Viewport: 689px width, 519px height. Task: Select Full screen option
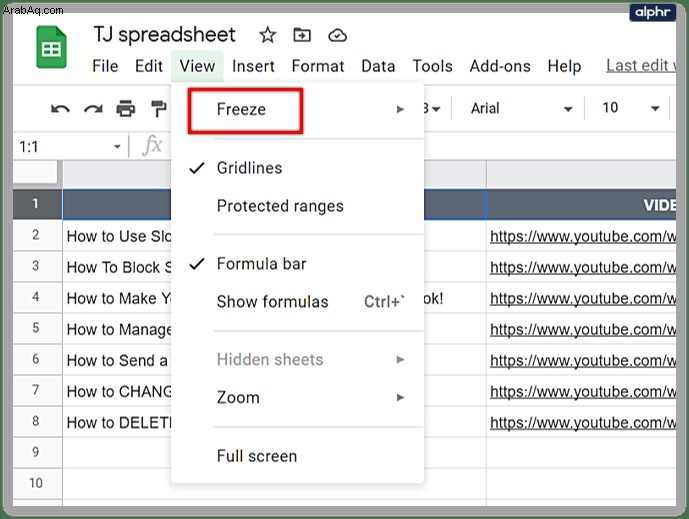pyautogui.click(x=297, y=456)
